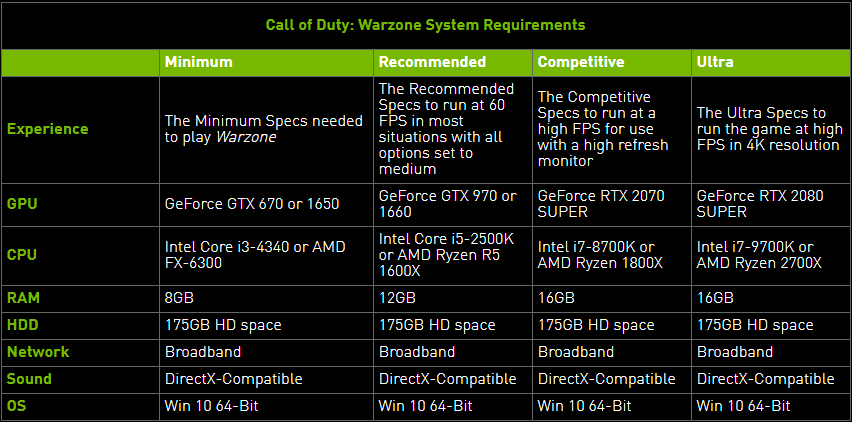Click the GeForce GTX 670 or 1650 cell

pos(252,204)
